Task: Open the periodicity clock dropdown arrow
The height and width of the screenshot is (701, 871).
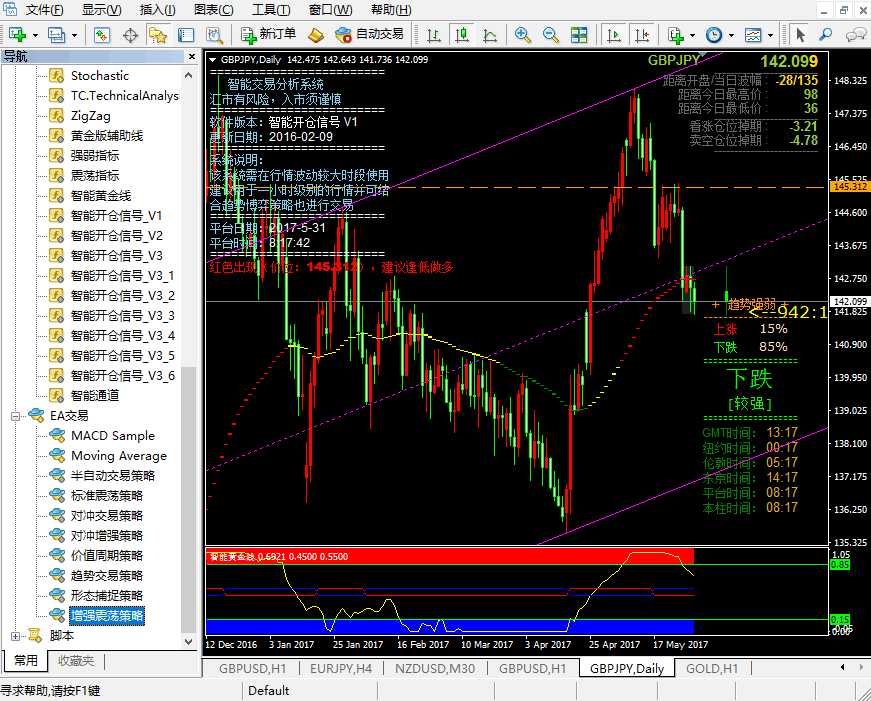Action: coord(731,35)
